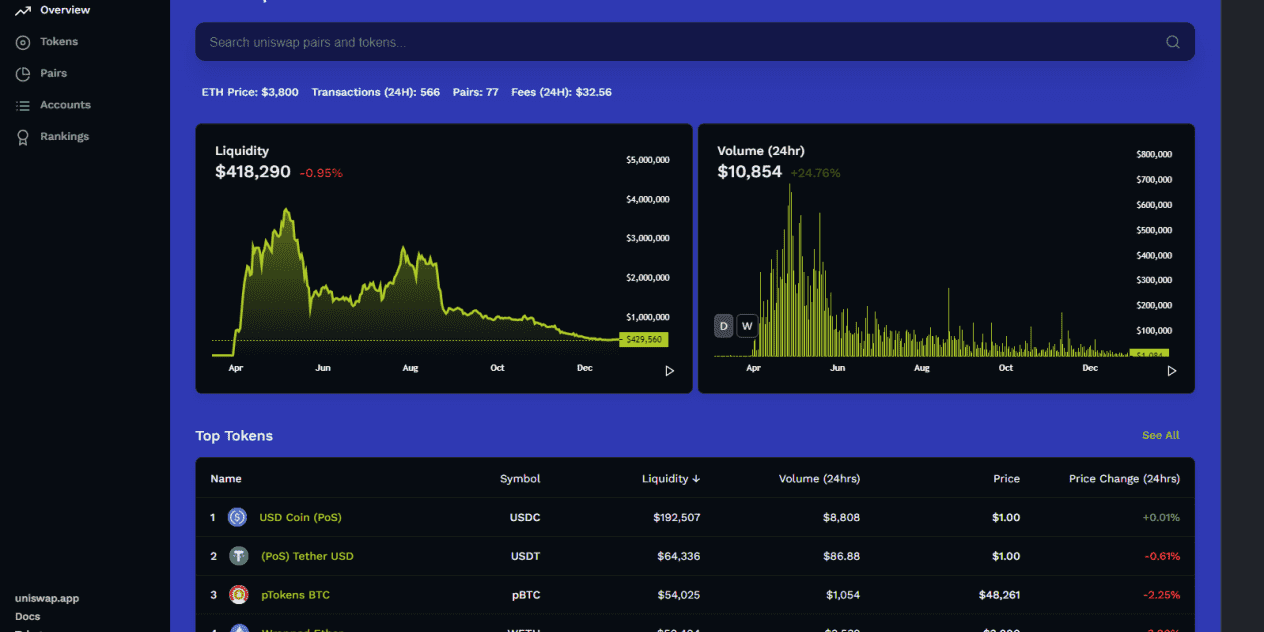
Task: Click the USD Coin token logo
Action: point(238,517)
